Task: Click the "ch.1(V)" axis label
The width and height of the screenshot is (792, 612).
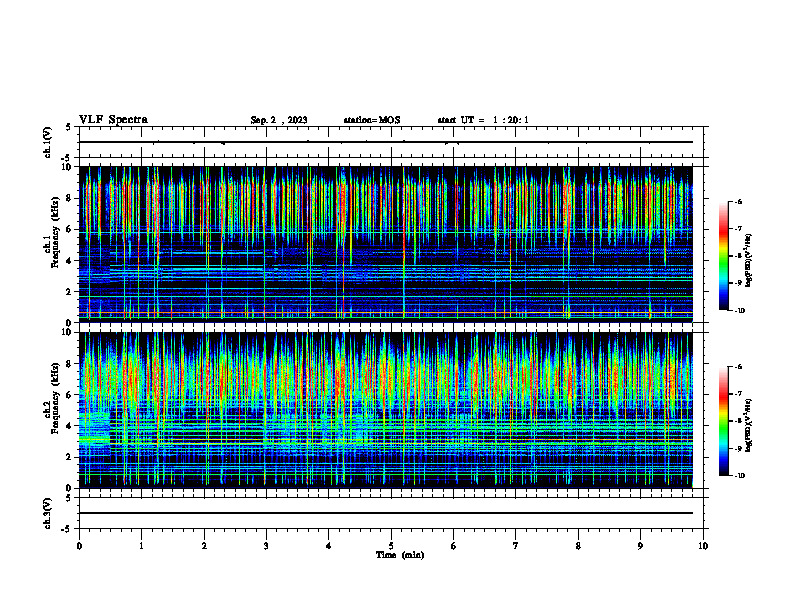Action: [x=47, y=142]
